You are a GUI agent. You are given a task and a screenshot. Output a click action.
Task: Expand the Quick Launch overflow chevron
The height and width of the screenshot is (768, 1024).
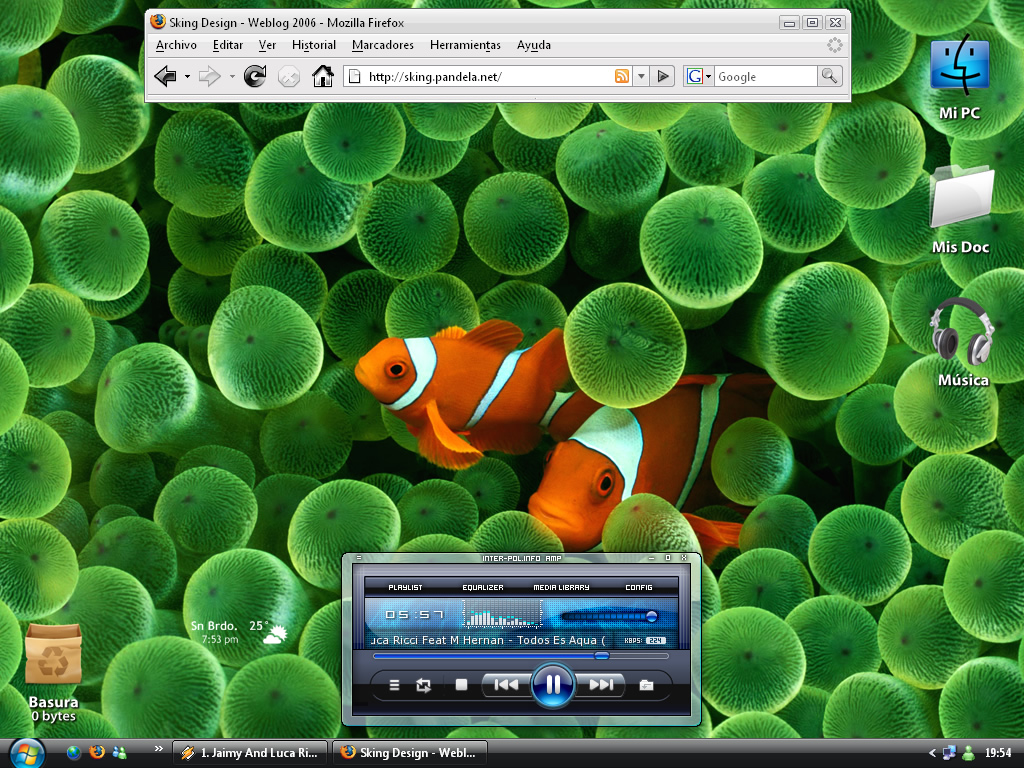click(158, 748)
